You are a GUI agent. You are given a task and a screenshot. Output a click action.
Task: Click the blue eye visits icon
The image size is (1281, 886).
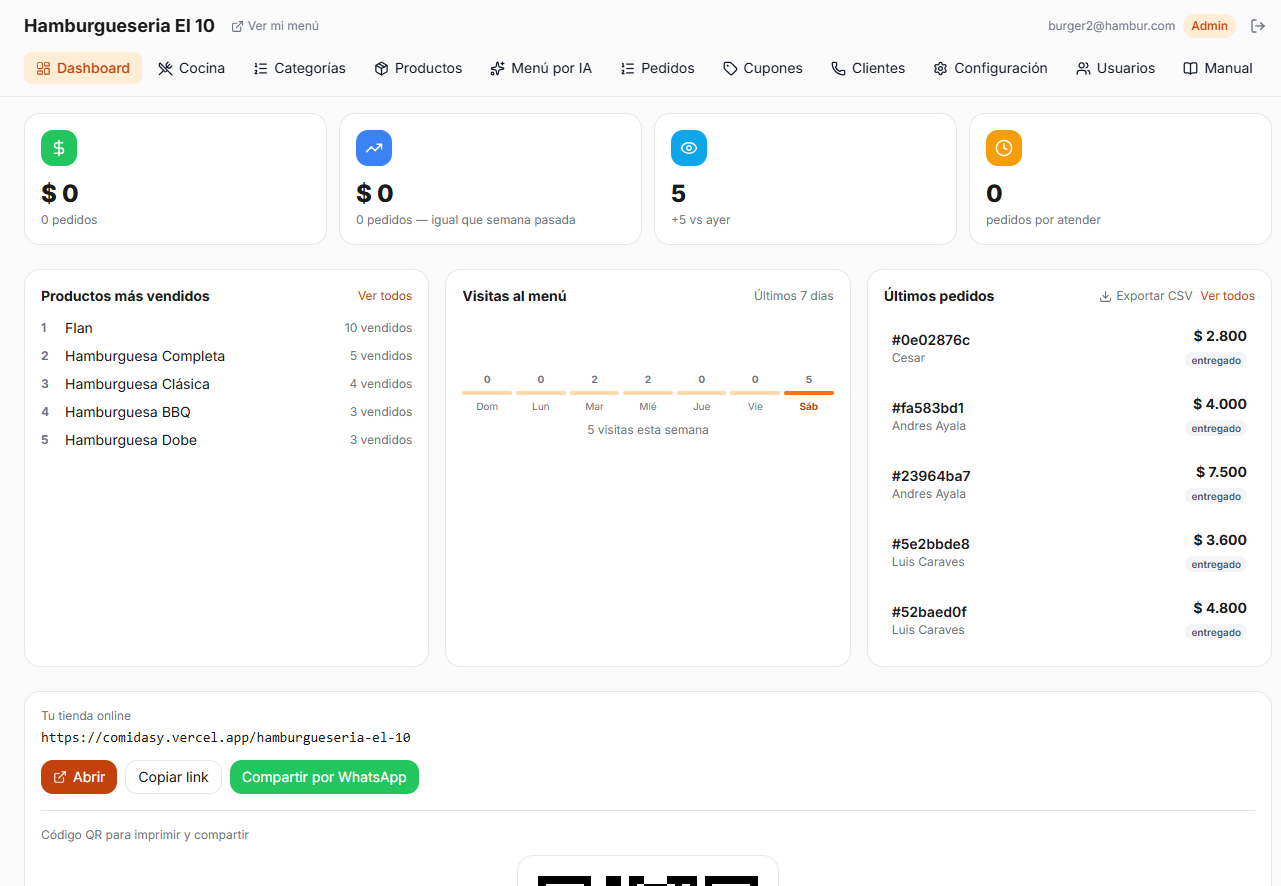689,148
